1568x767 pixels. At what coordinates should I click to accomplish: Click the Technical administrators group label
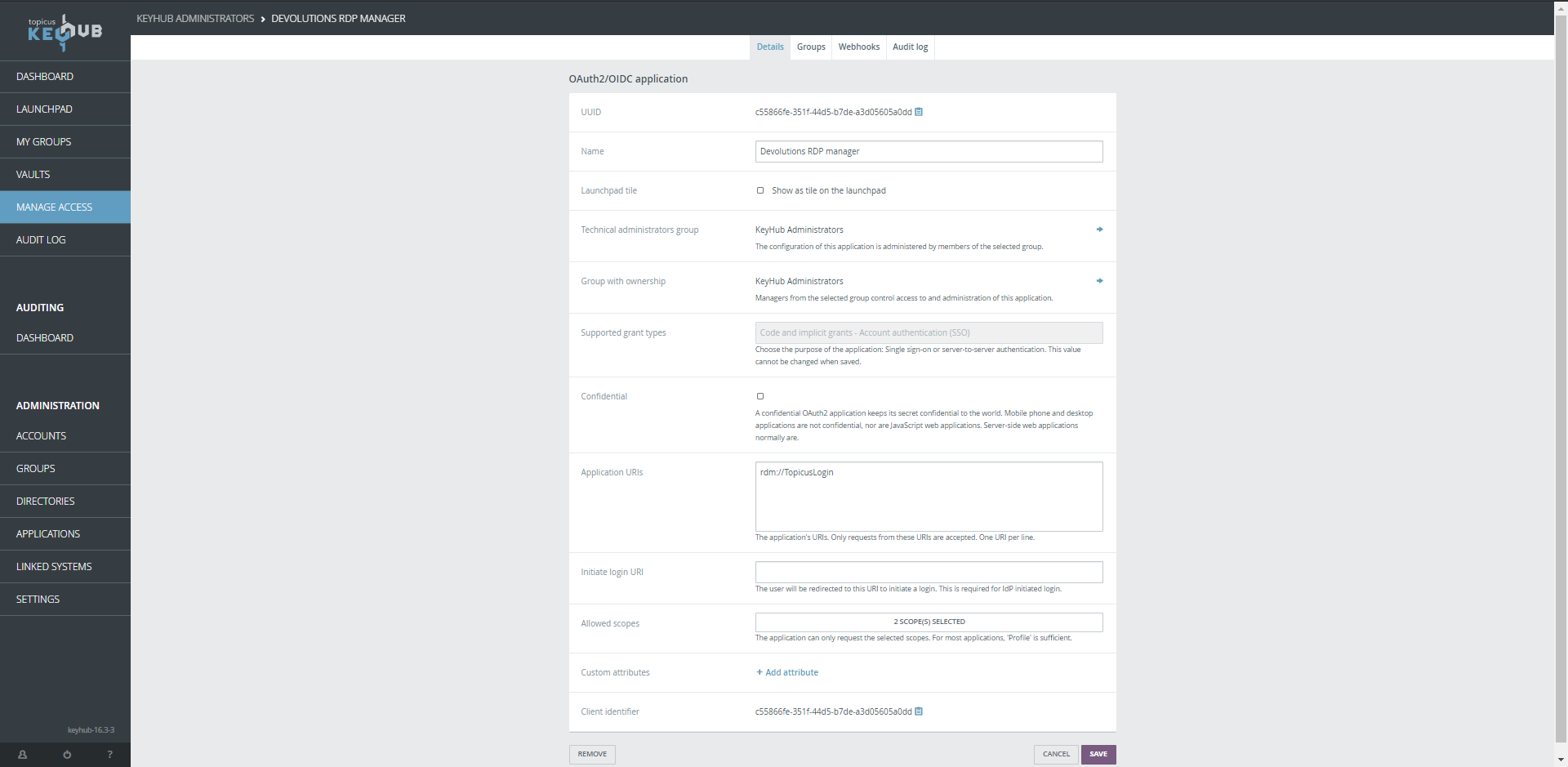[x=639, y=230]
